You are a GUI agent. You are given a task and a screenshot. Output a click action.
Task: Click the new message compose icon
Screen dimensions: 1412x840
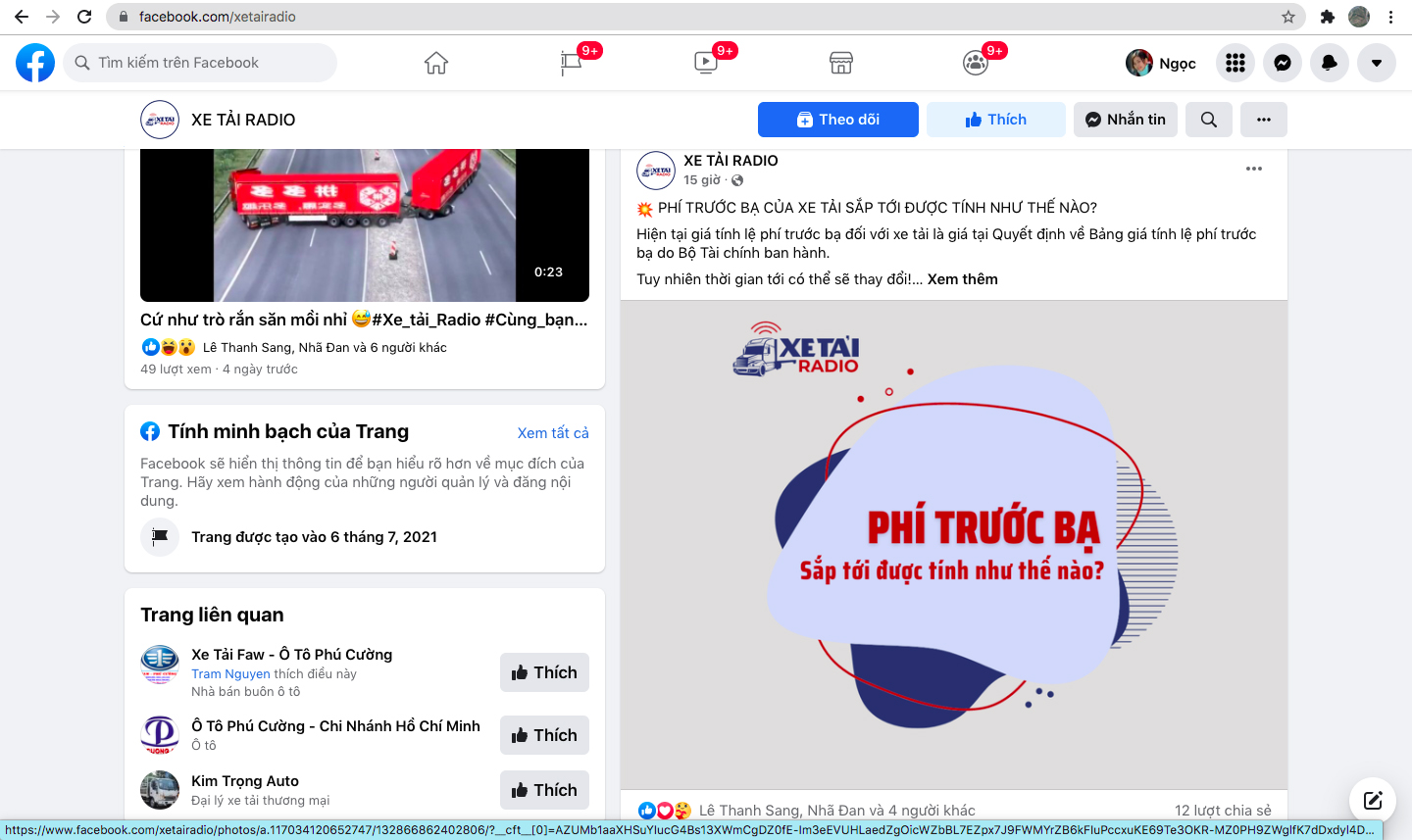(x=1373, y=800)
